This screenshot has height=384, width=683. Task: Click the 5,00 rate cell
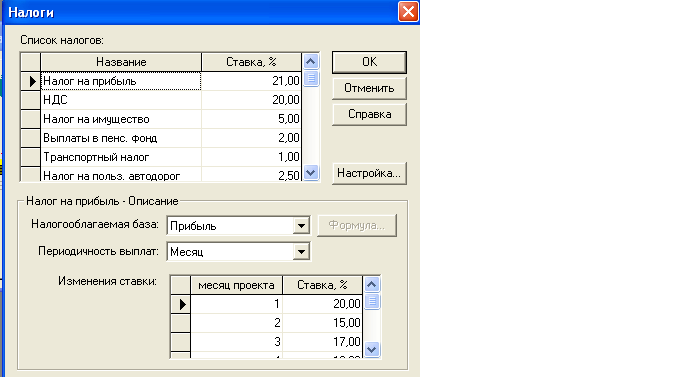tap(251, 119)
